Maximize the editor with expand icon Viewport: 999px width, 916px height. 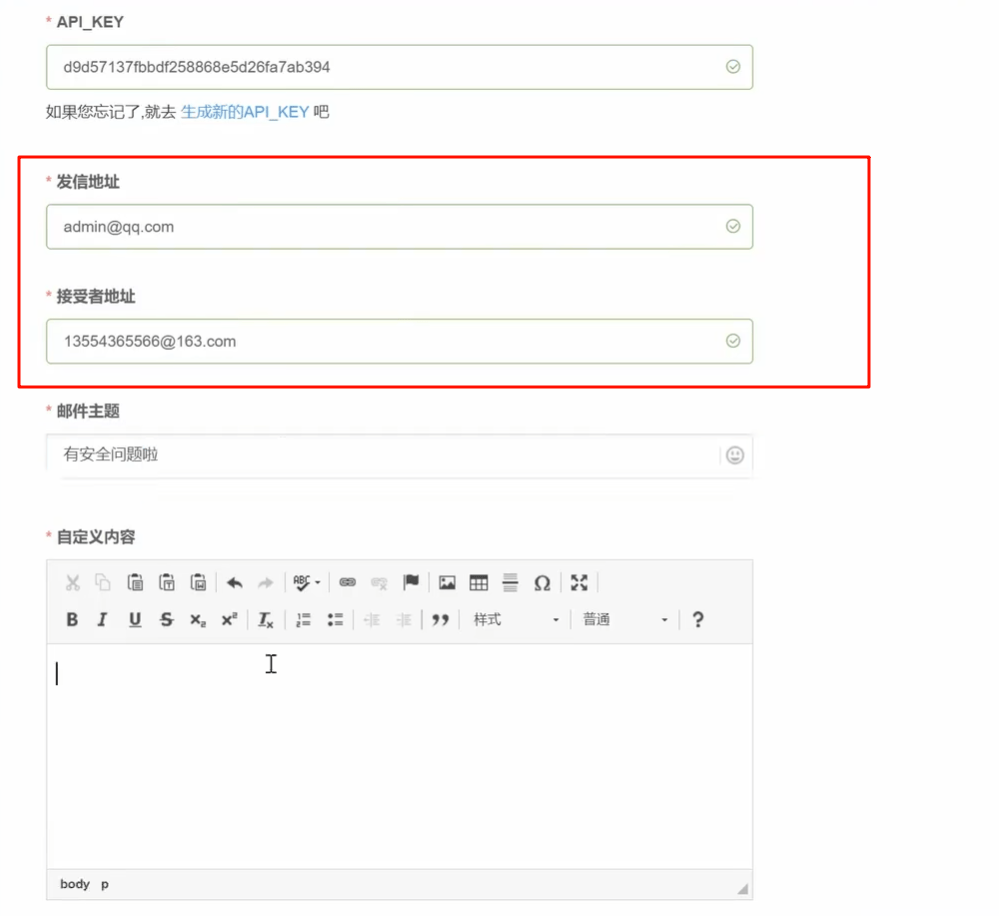point(579,582)
